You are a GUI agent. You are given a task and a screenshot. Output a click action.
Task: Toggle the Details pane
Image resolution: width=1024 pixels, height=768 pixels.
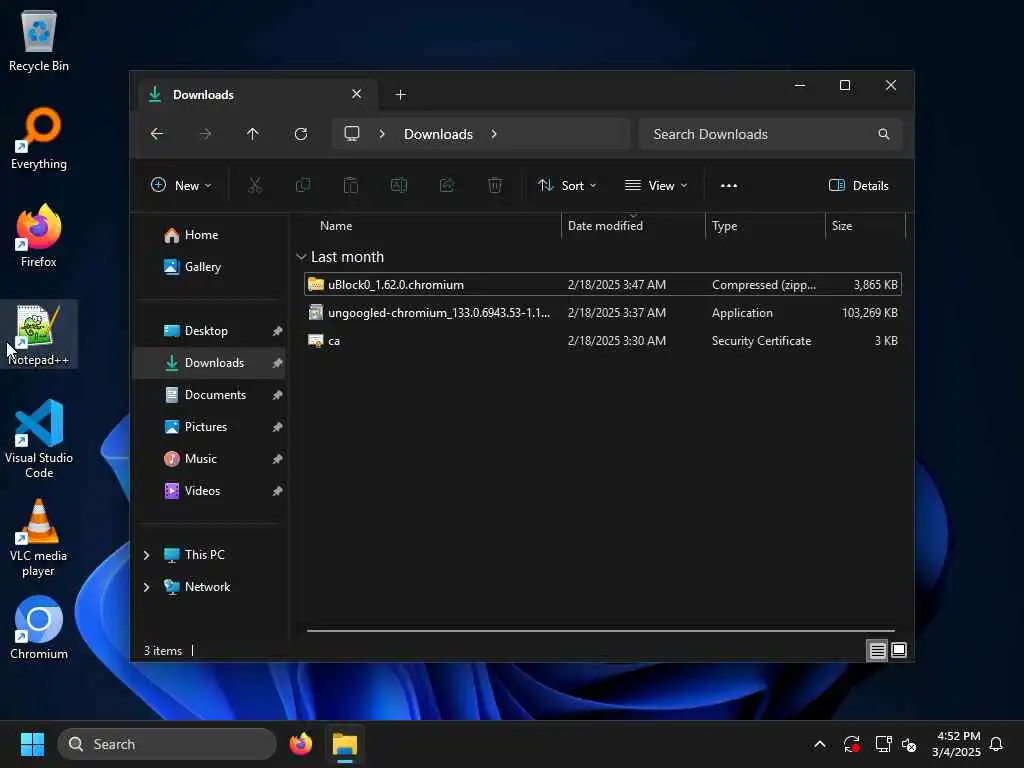(858, 185)
